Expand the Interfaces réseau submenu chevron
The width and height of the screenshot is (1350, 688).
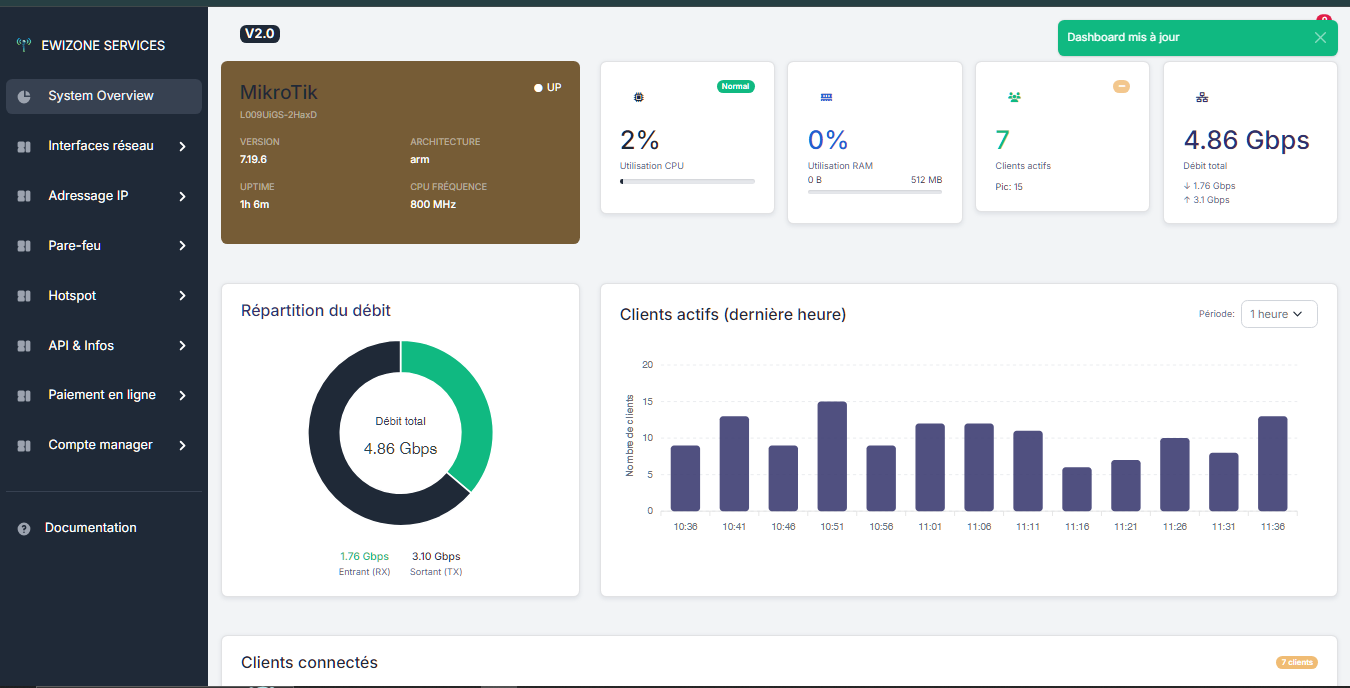click(182, 146)
